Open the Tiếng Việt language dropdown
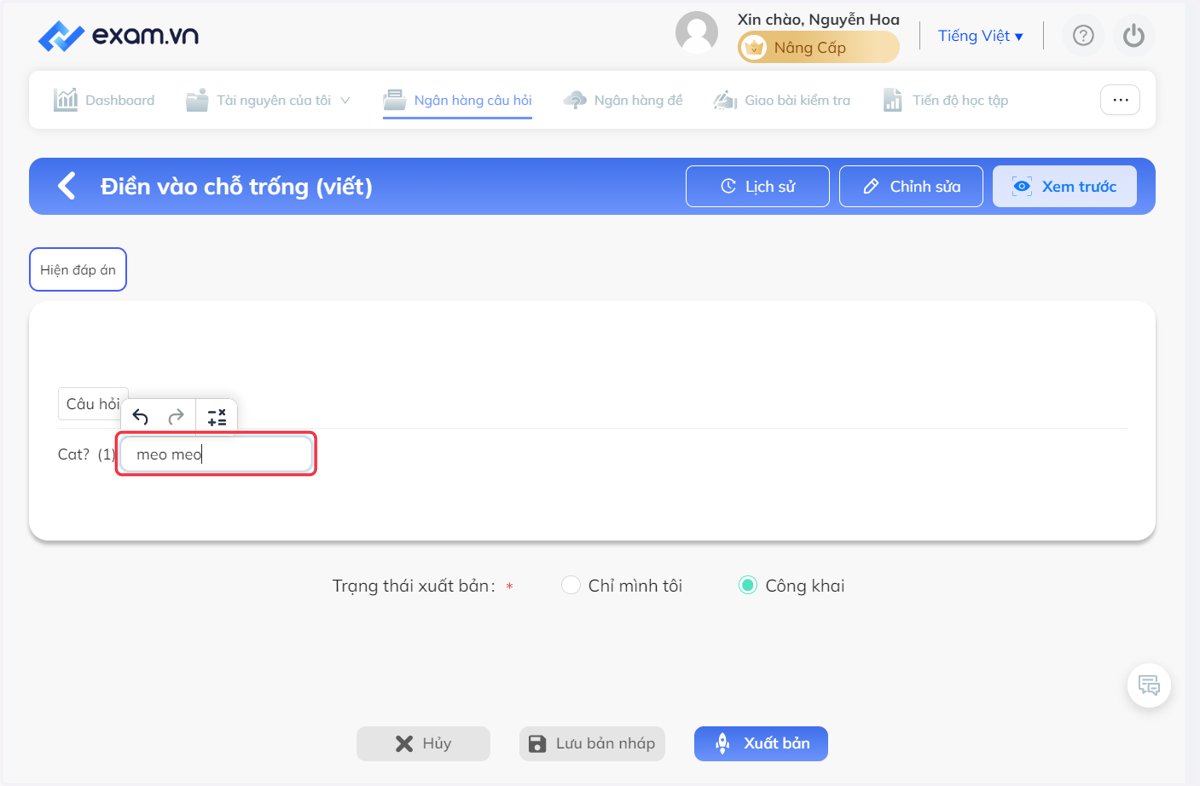This screenshot has height=786, width=1200. coord(980,36)
